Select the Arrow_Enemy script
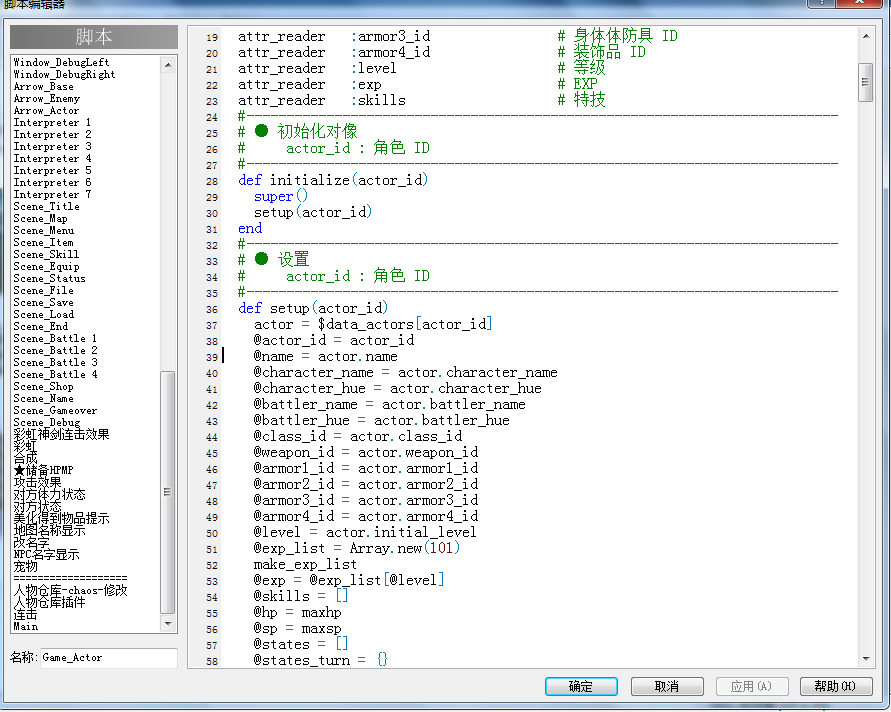 (x=47, y=99)
